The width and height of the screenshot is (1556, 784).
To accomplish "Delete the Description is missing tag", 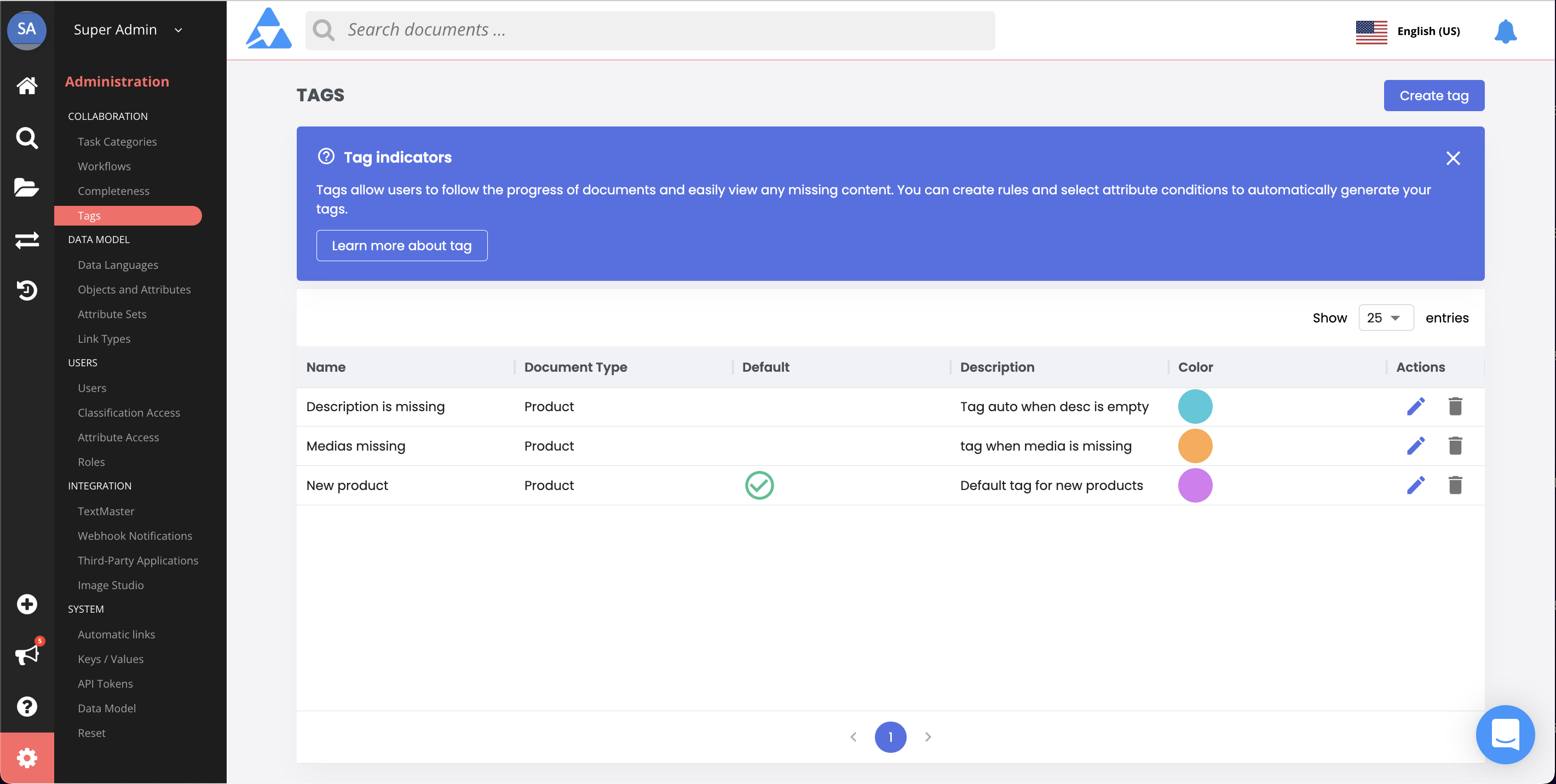I will pos(1455,406).
